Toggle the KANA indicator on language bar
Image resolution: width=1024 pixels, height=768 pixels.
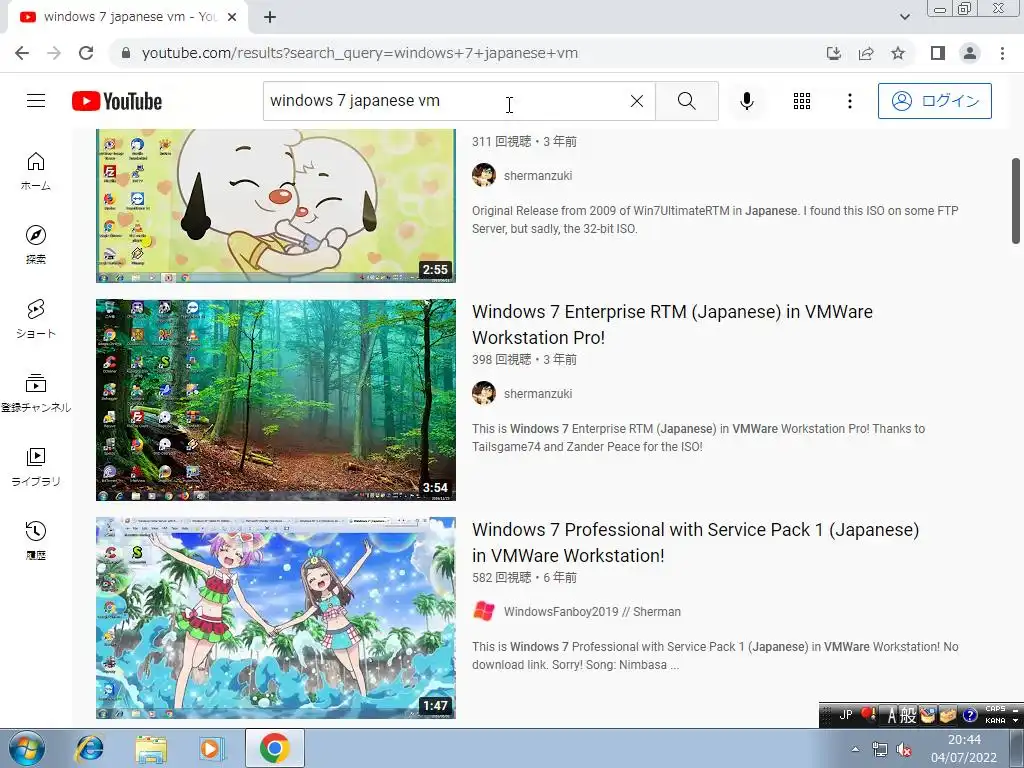995,720
